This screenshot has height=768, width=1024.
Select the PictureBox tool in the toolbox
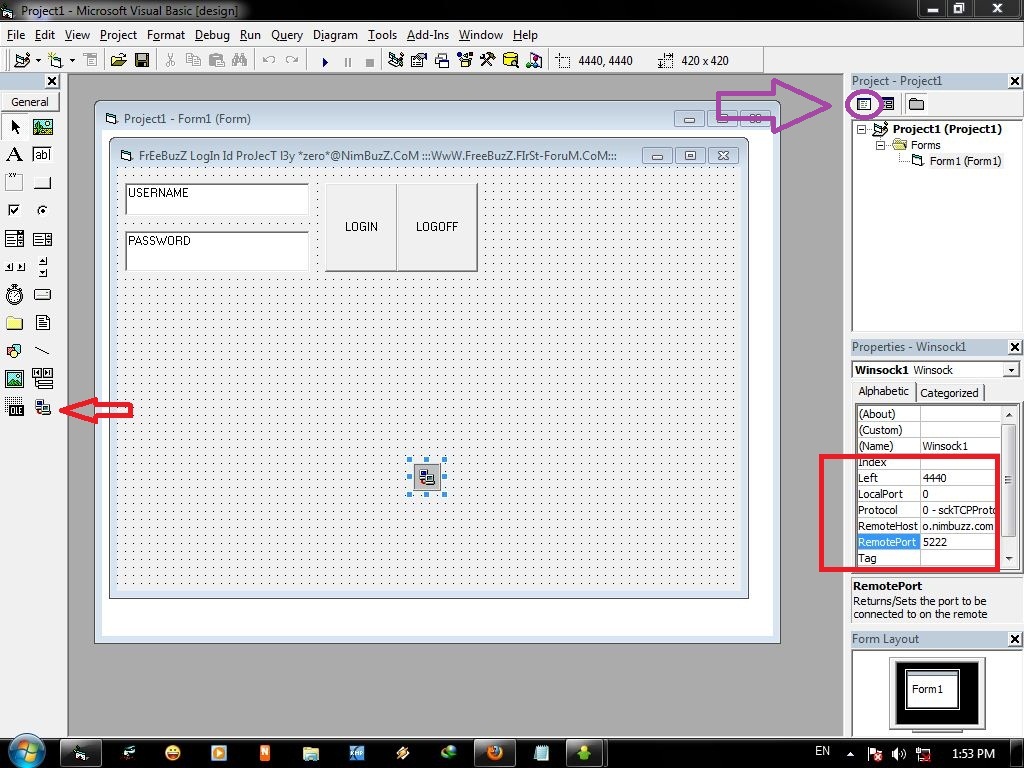[42, 127]
